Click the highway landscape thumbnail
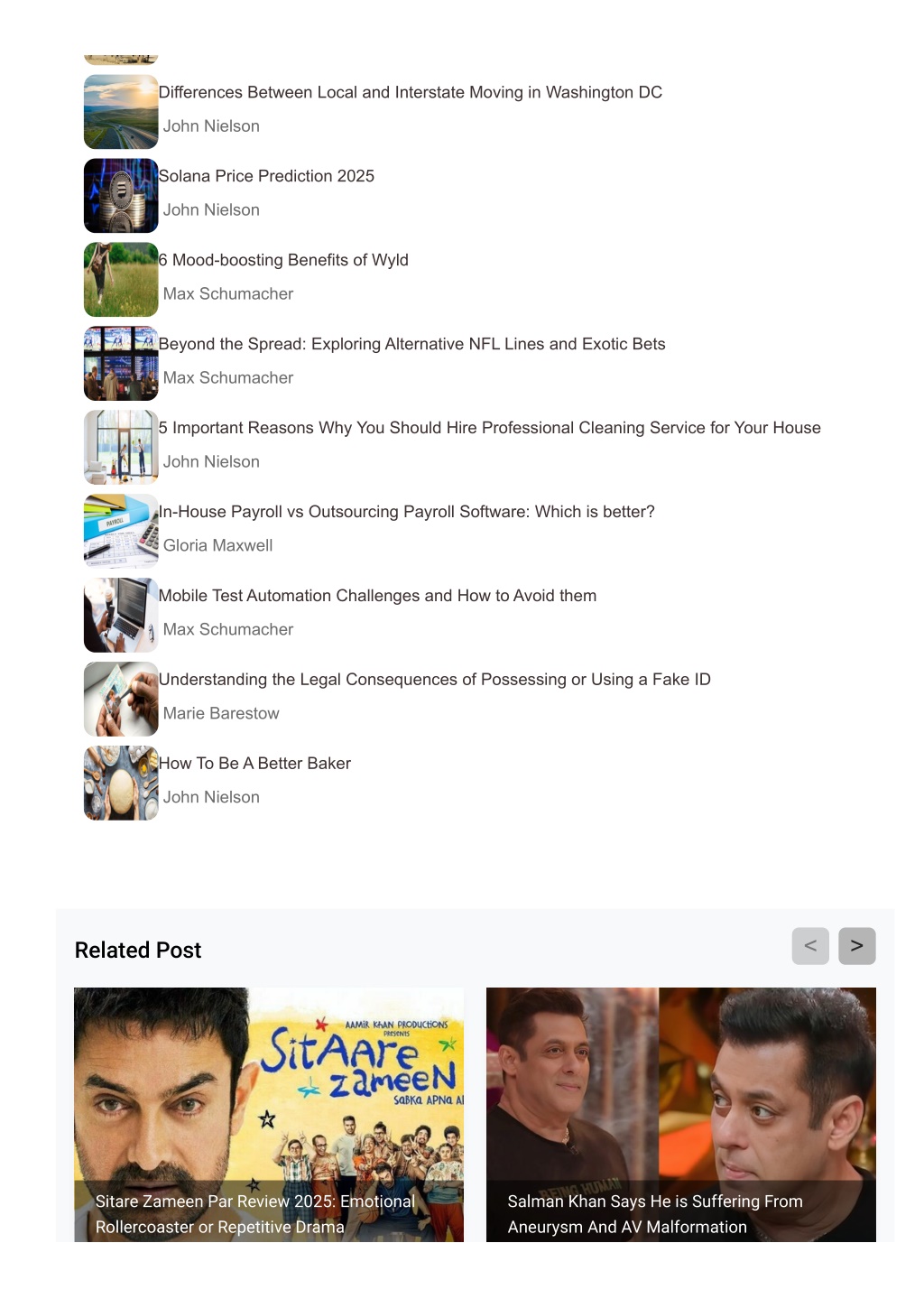 click(x=121, y=112)
